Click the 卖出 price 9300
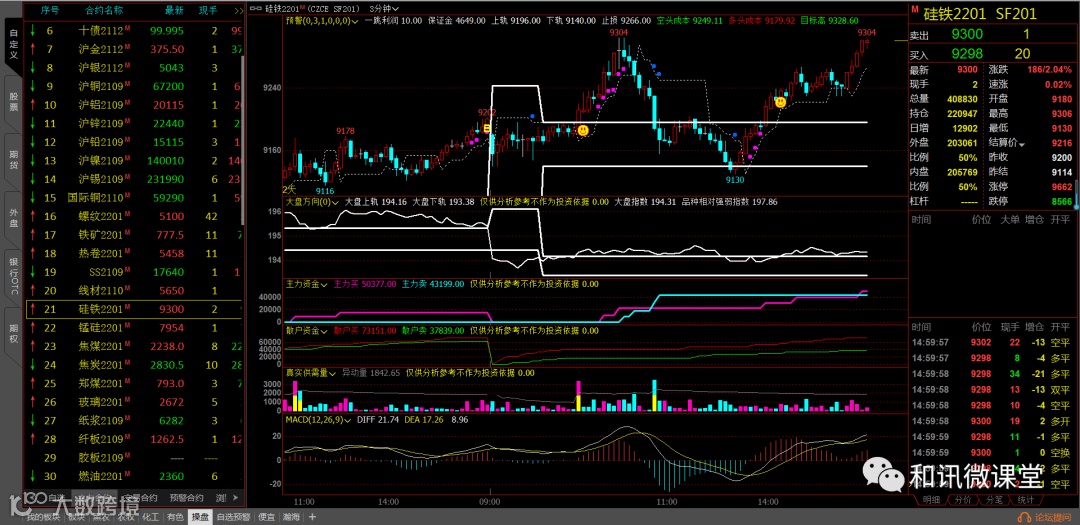1080x525 pixels. pos(967,34)
